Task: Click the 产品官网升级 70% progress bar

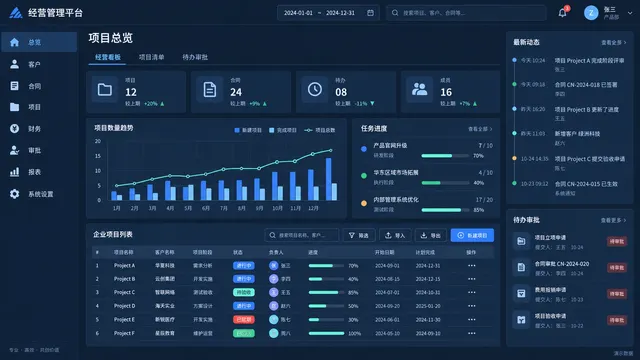Action: pyautogui.click(x=445, y=156)
